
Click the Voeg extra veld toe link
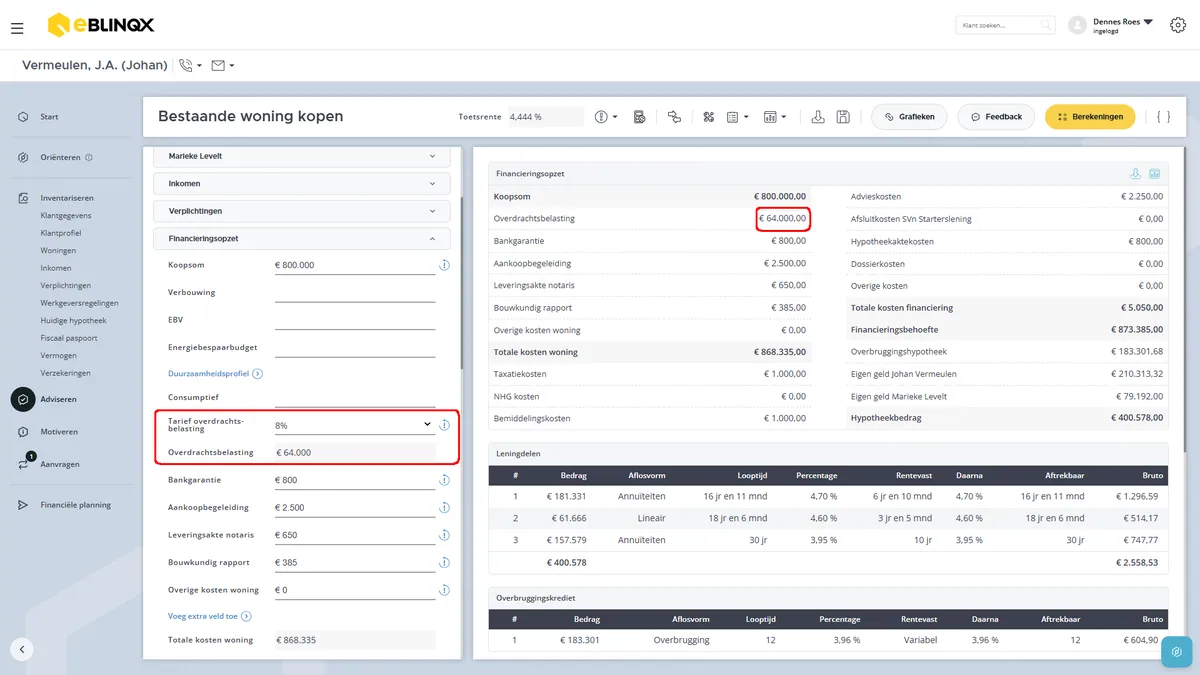209,617
